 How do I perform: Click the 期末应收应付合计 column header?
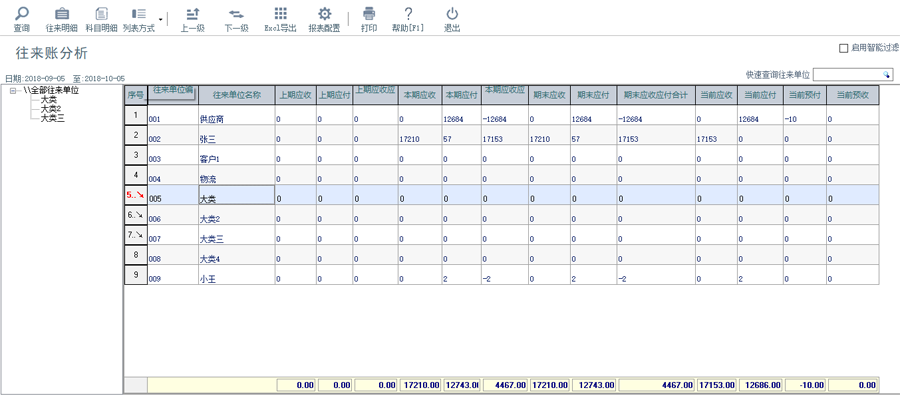coord(655,95)
